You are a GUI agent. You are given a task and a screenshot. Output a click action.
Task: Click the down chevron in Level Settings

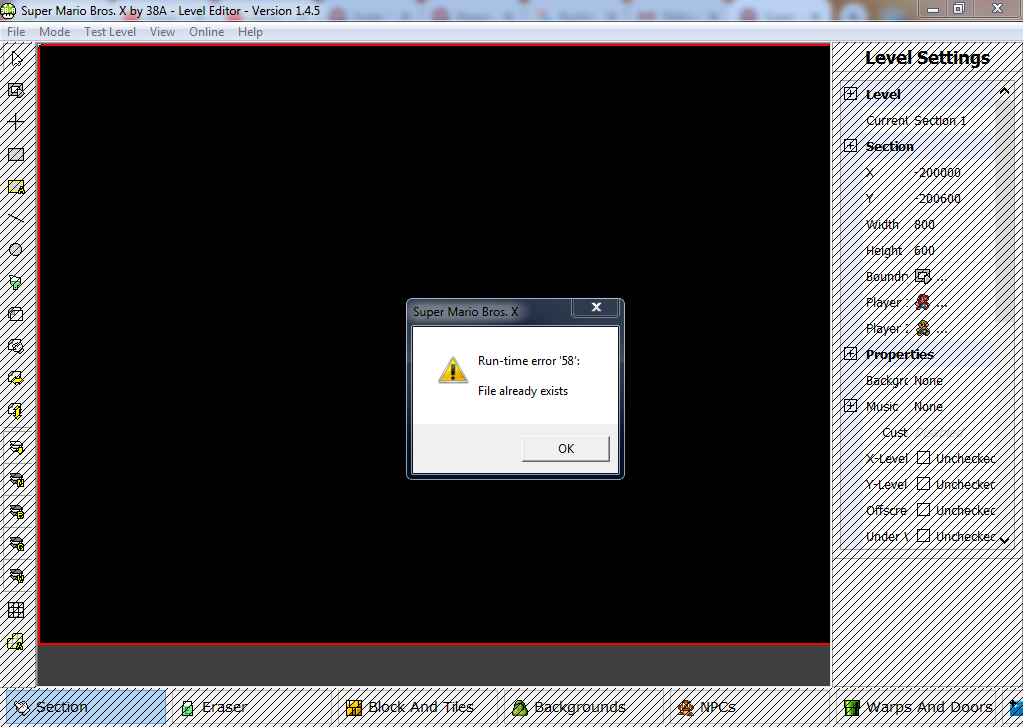point(1004,540)
